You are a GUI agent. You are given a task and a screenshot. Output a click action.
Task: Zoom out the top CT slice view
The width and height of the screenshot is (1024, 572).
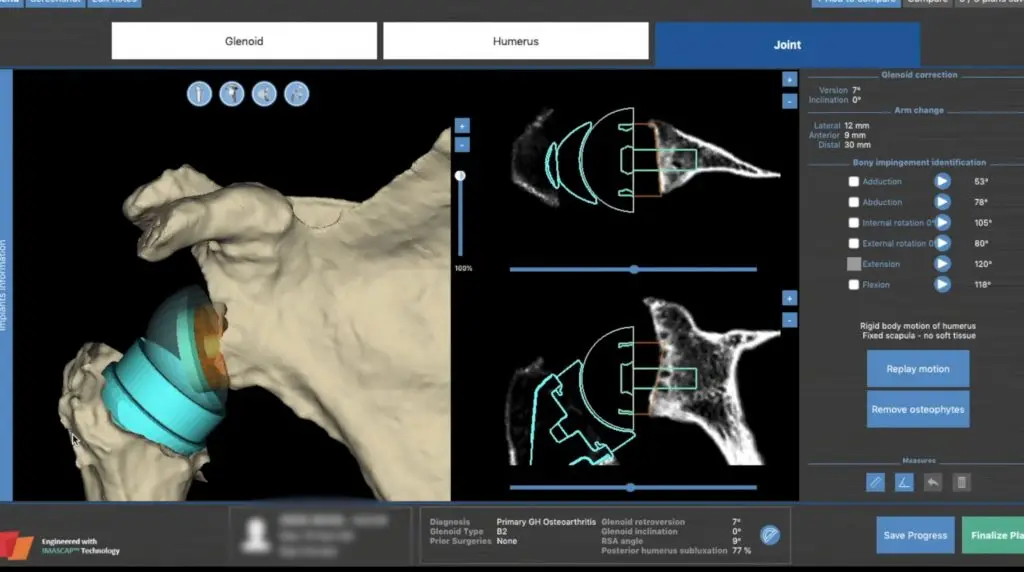click(x=789, y=101)
